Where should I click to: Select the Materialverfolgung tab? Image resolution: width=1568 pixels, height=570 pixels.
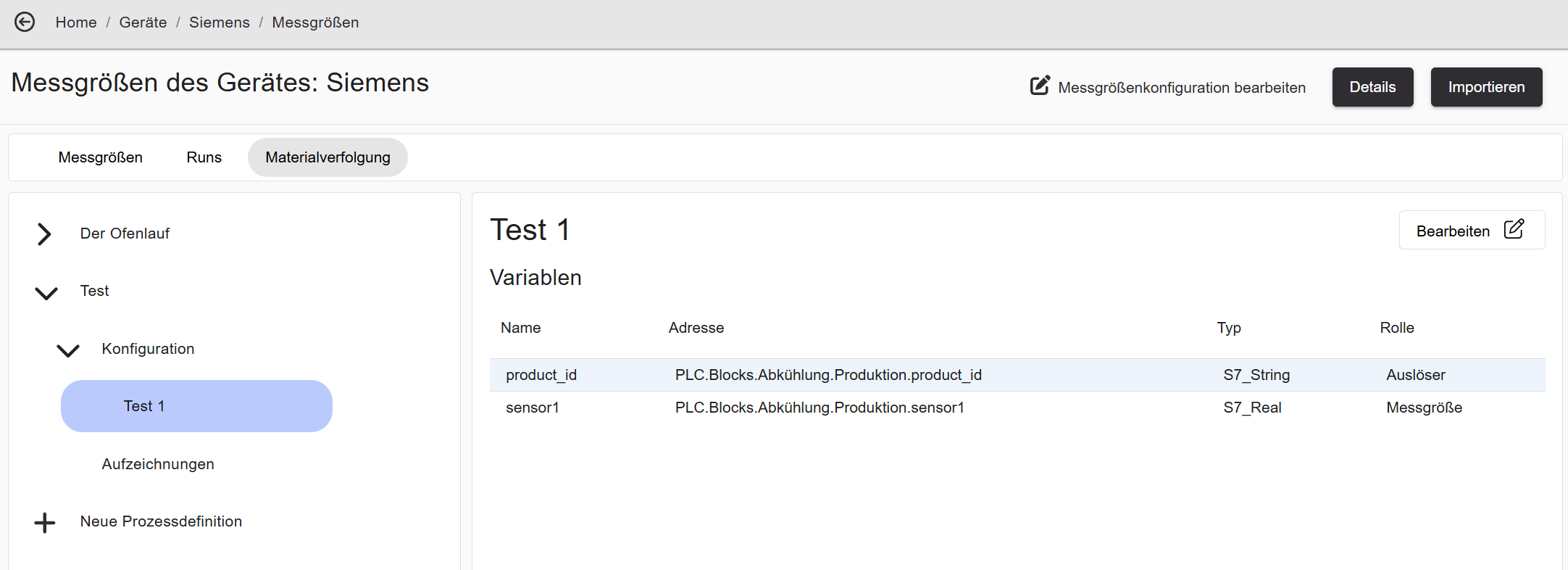(328, 157)
